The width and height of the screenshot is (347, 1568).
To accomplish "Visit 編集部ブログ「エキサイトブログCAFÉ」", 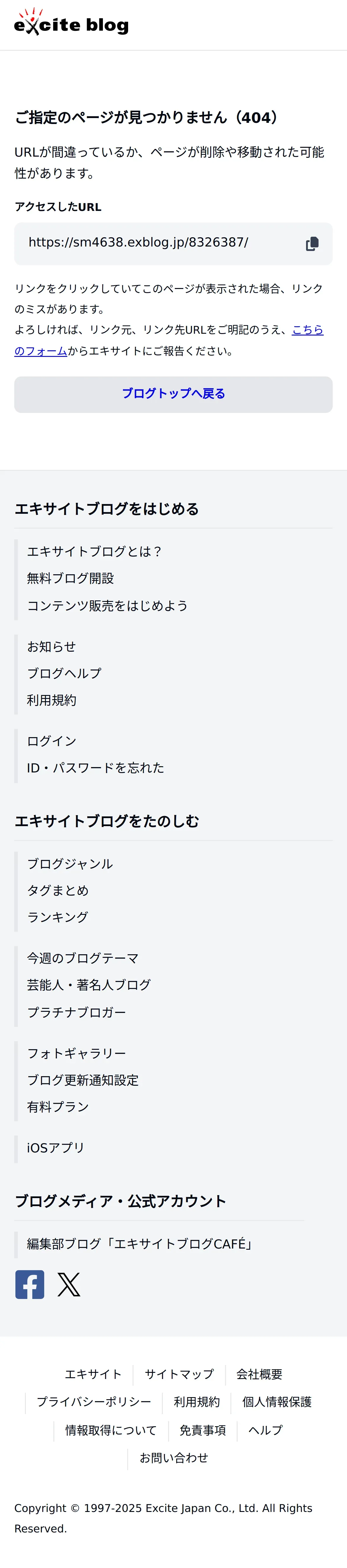I will (x=139, y=1243).
